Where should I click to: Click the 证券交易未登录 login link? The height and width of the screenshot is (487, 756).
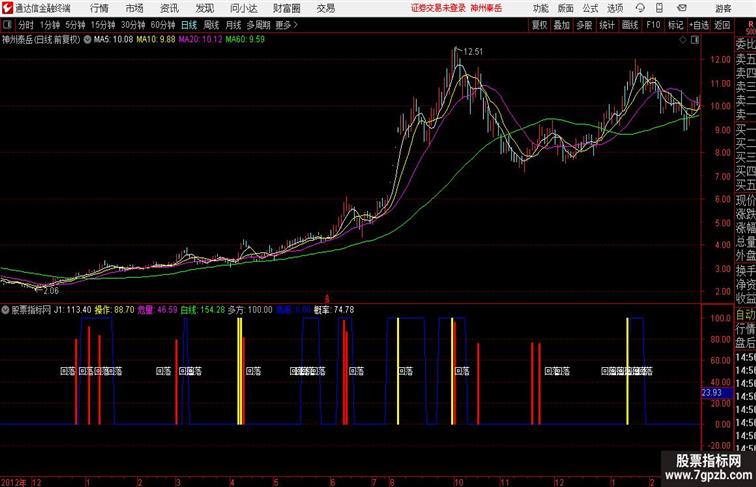[x=438, y=8]
